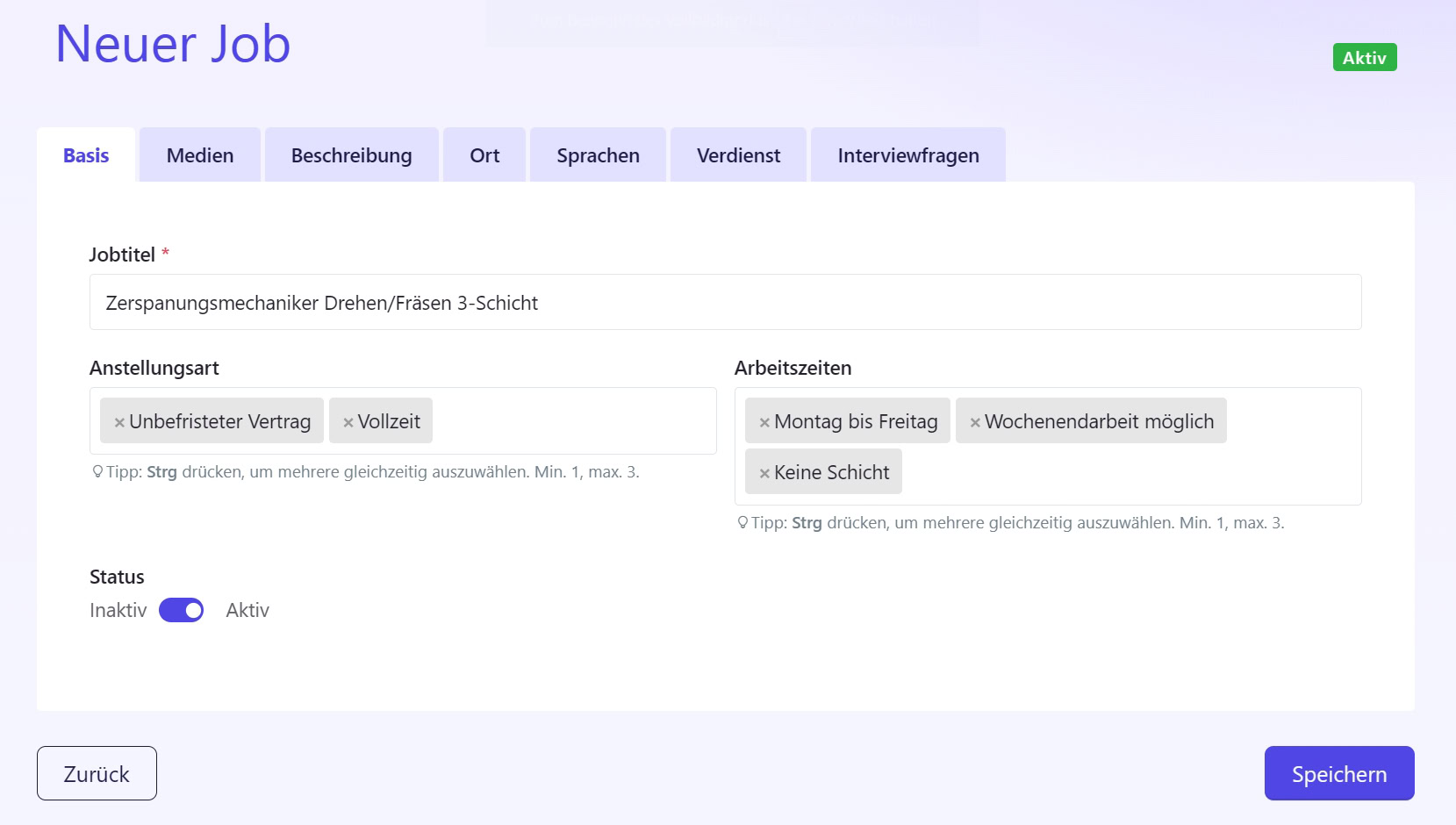Open the Sprachen tab
1456x825 pixels.
point(597,154)
